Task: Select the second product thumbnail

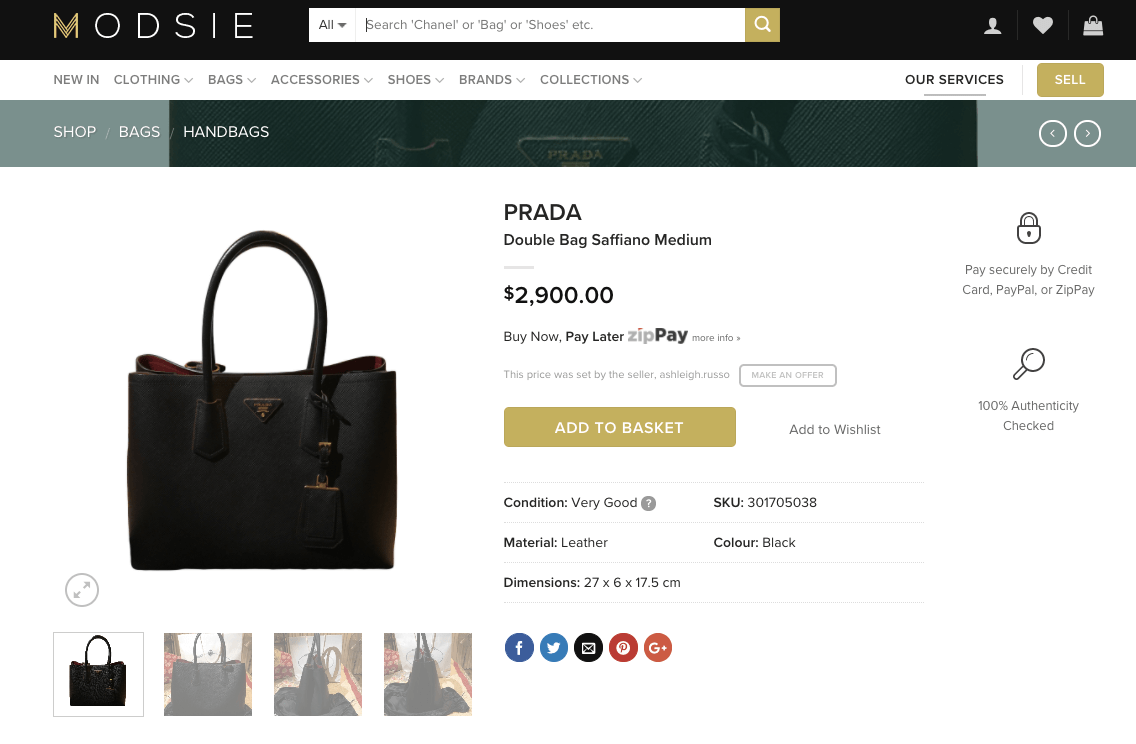Action: tap(208, 674)
